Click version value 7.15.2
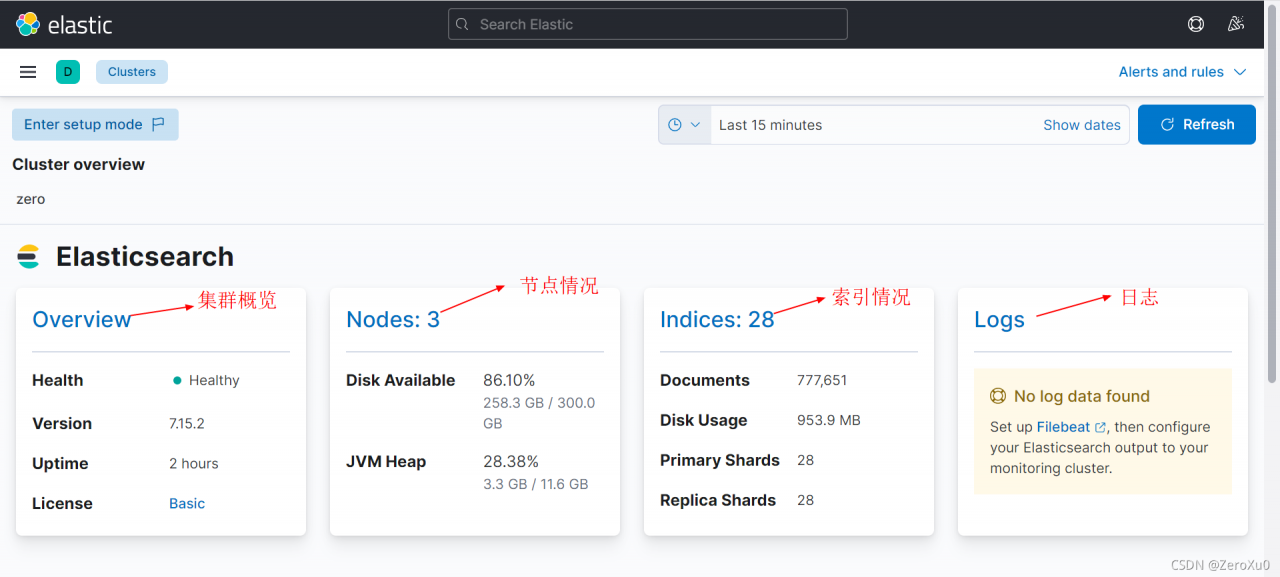Screen dimensions: 1280x577 [187, 423]
